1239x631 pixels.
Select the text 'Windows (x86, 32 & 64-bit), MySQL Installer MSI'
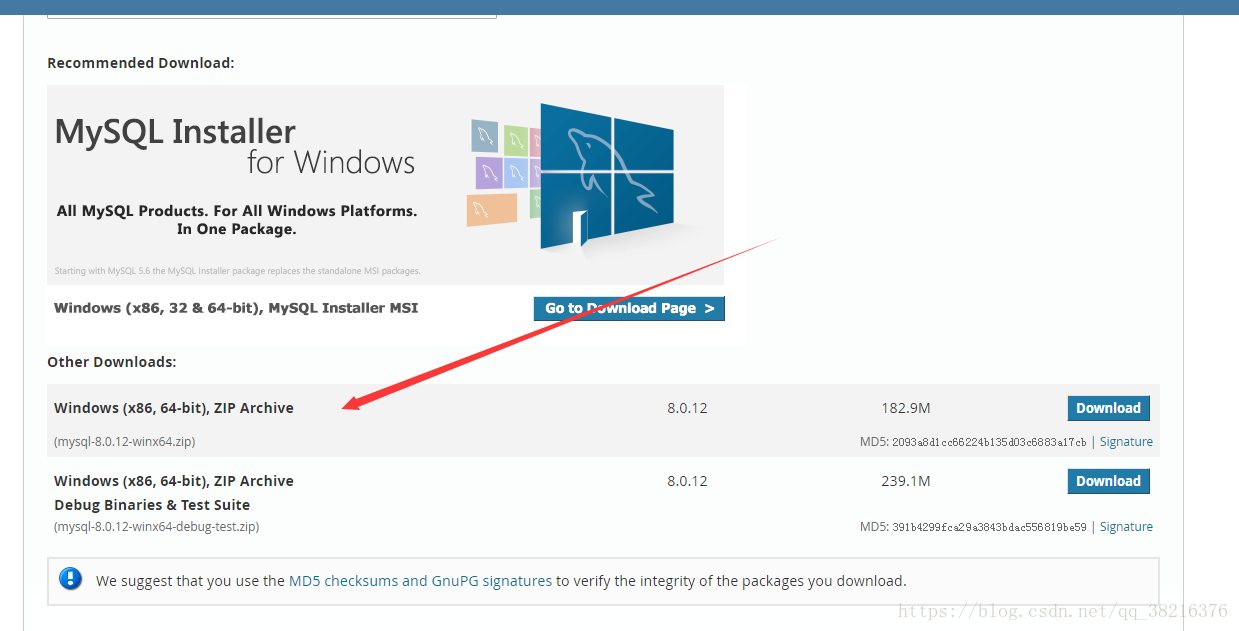236,308
